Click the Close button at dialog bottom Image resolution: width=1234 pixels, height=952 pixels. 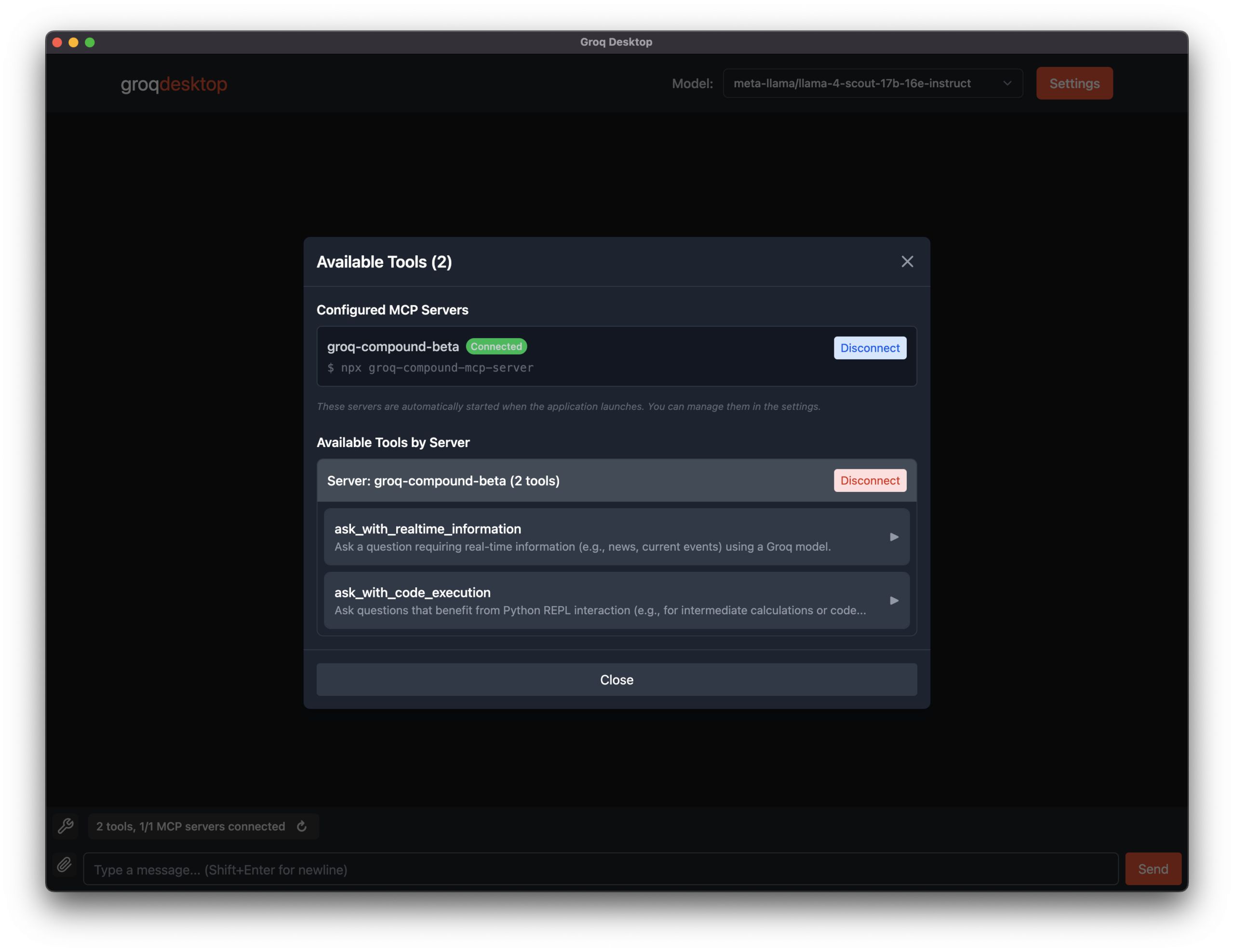pyautogui.click(x=617, y=680)
